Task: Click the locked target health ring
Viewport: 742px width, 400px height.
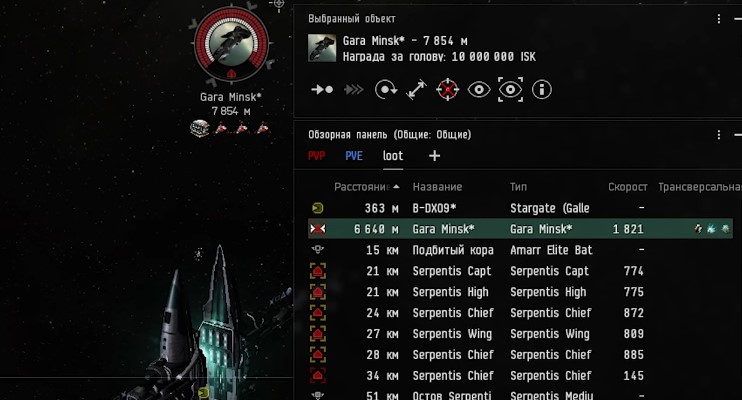Action: [x=231, y=44]
